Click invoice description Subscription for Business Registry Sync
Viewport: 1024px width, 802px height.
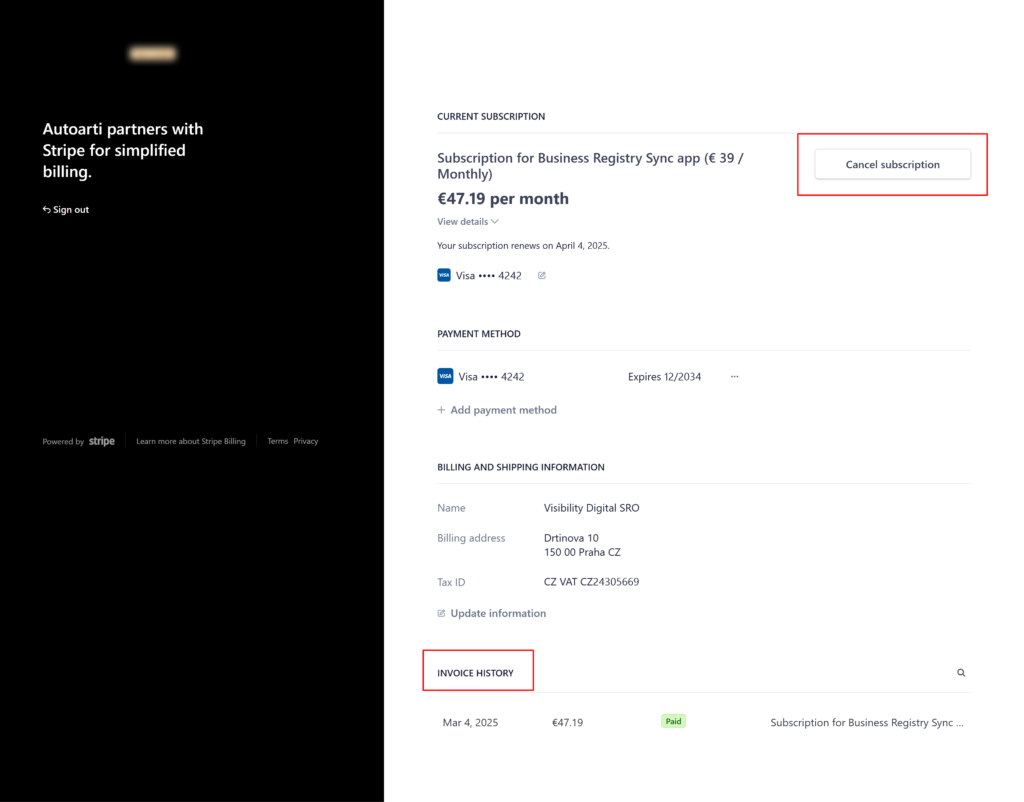click(867, 722)
